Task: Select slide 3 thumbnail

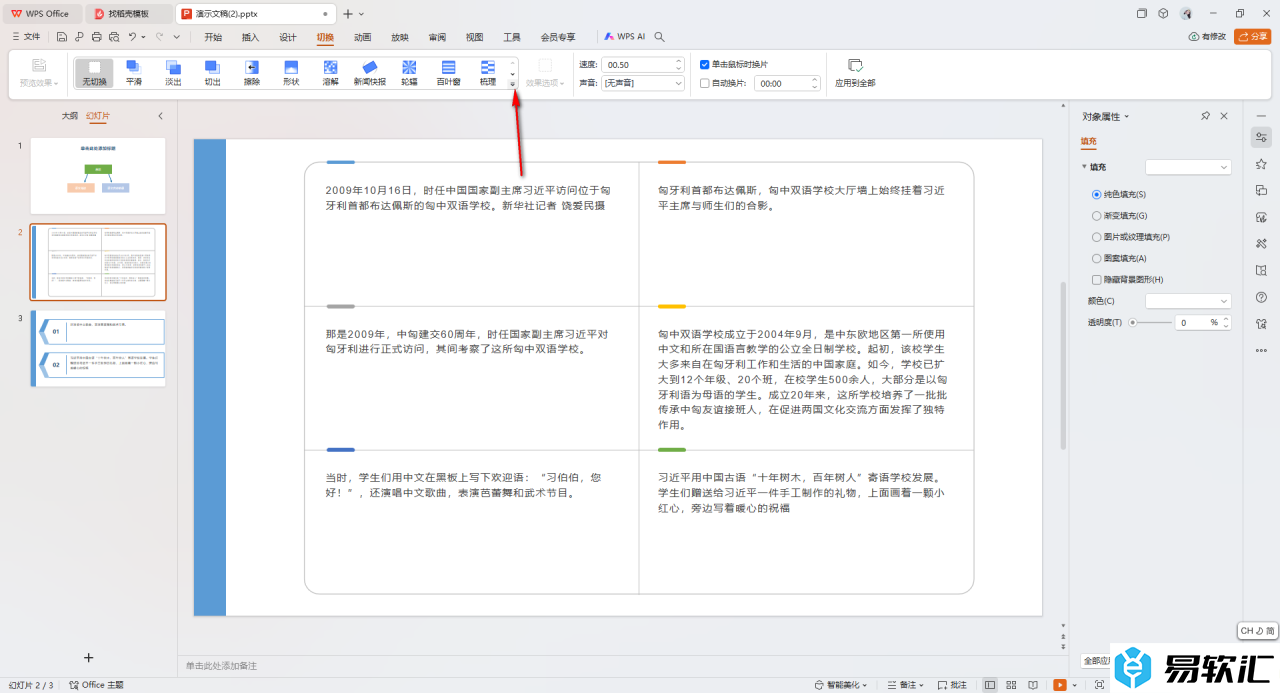Action: pos(98,348)
